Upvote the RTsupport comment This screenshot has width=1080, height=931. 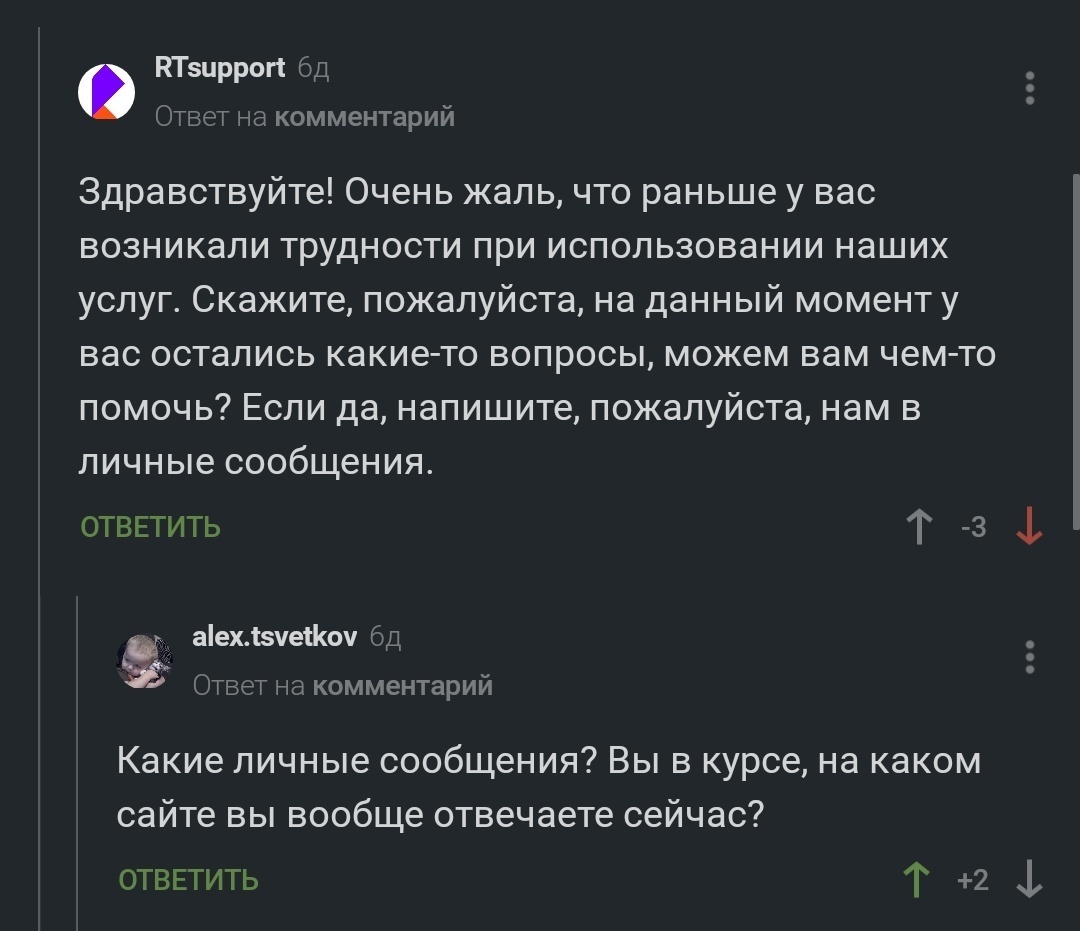click(x=918, y=526)
